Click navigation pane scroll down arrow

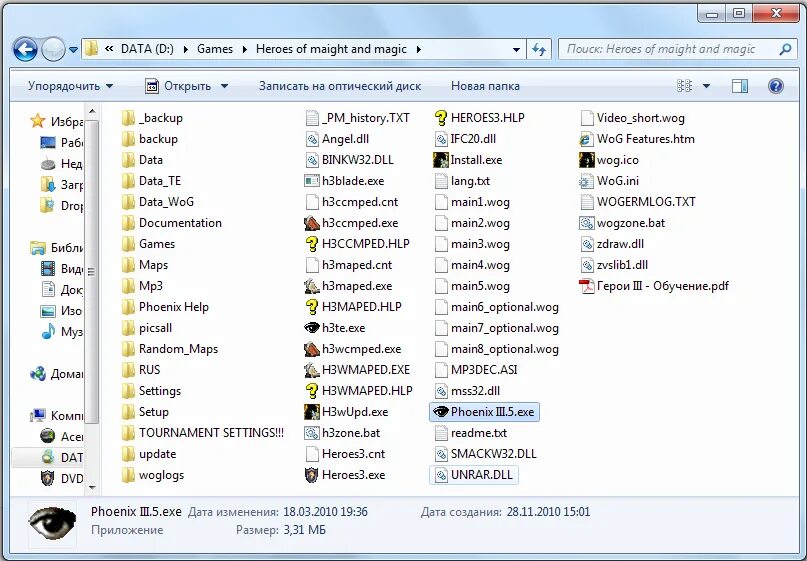point(92,487)
